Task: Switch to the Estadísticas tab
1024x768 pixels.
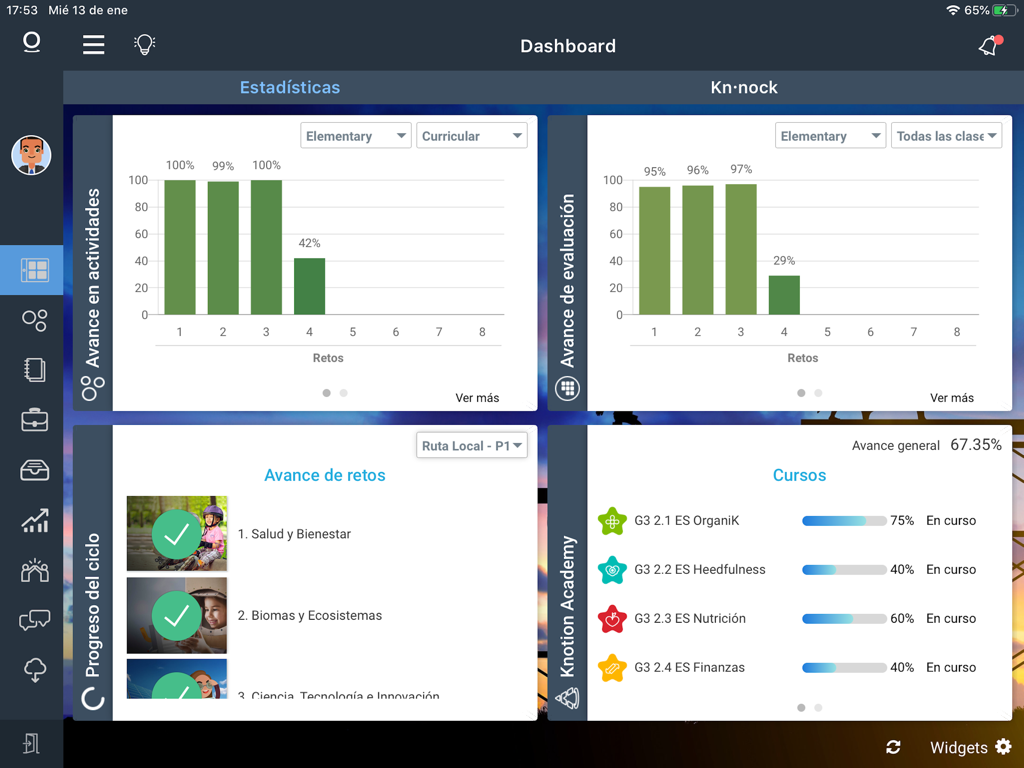Action: [290, 87]
